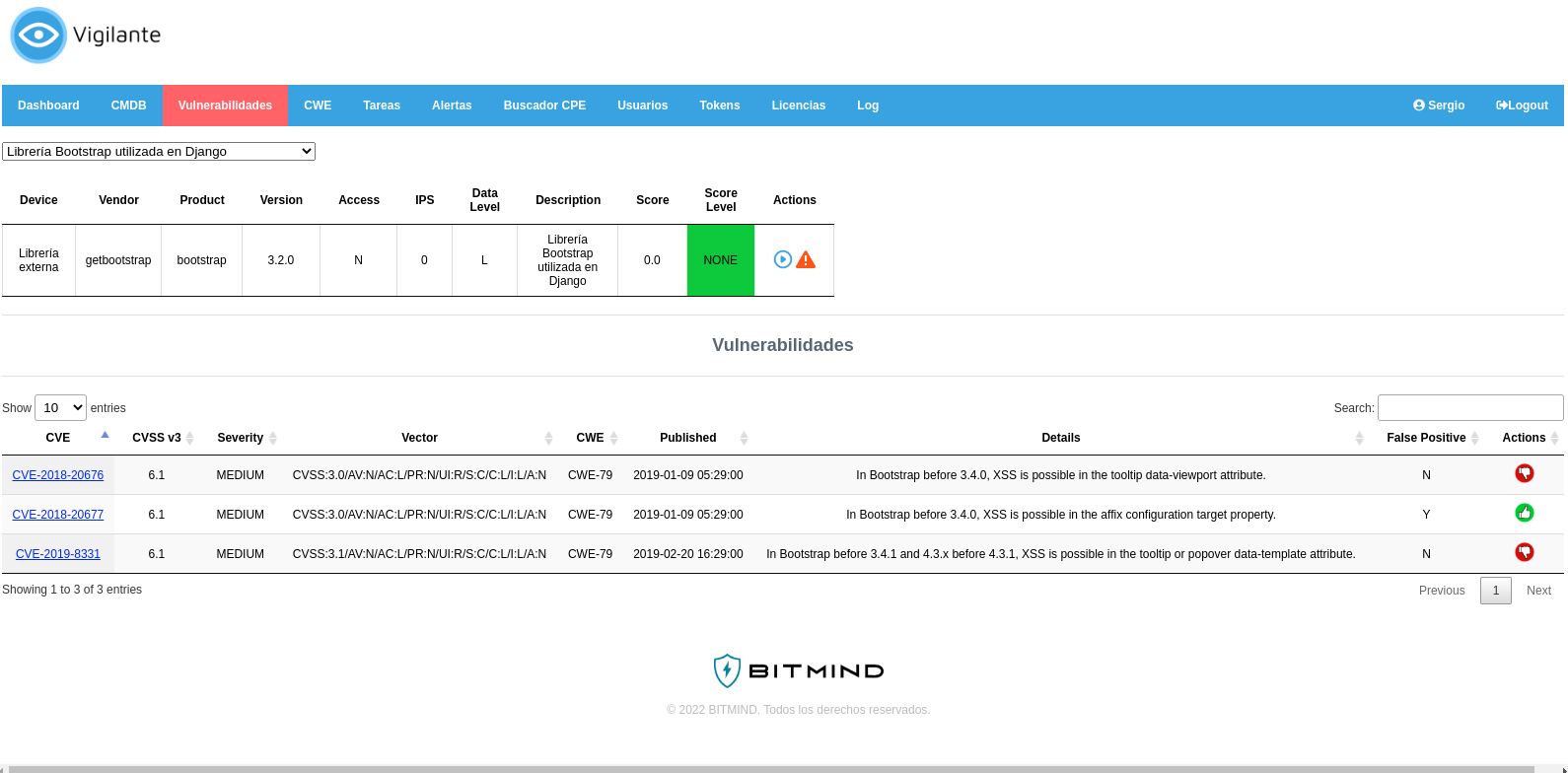Viewport: 1568px width, 773px height.
Task: Go to Tokens page
Action: tap(720, 105)
